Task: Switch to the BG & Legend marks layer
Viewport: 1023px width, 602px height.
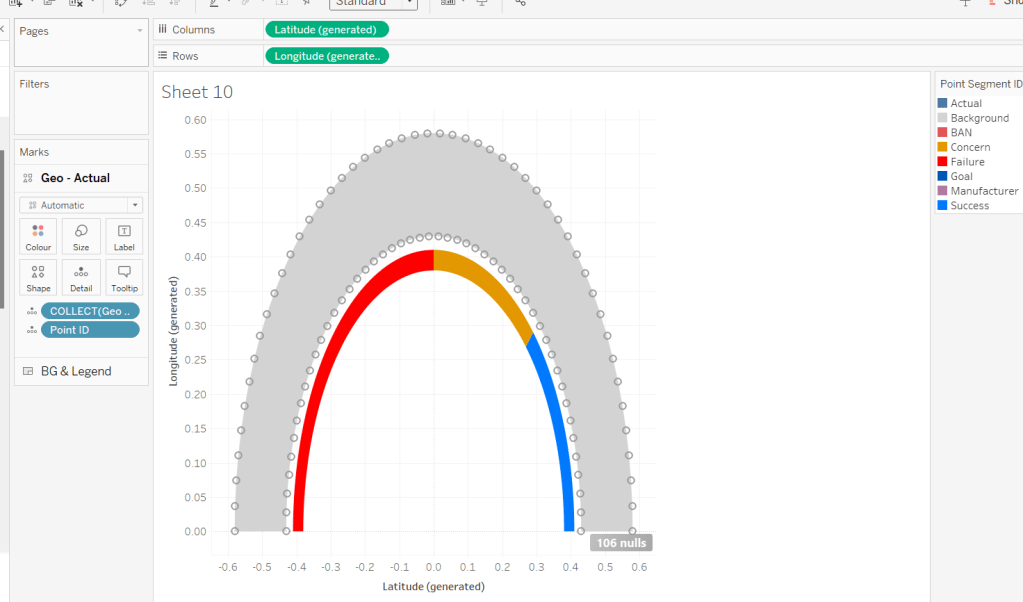Action: 76,371
